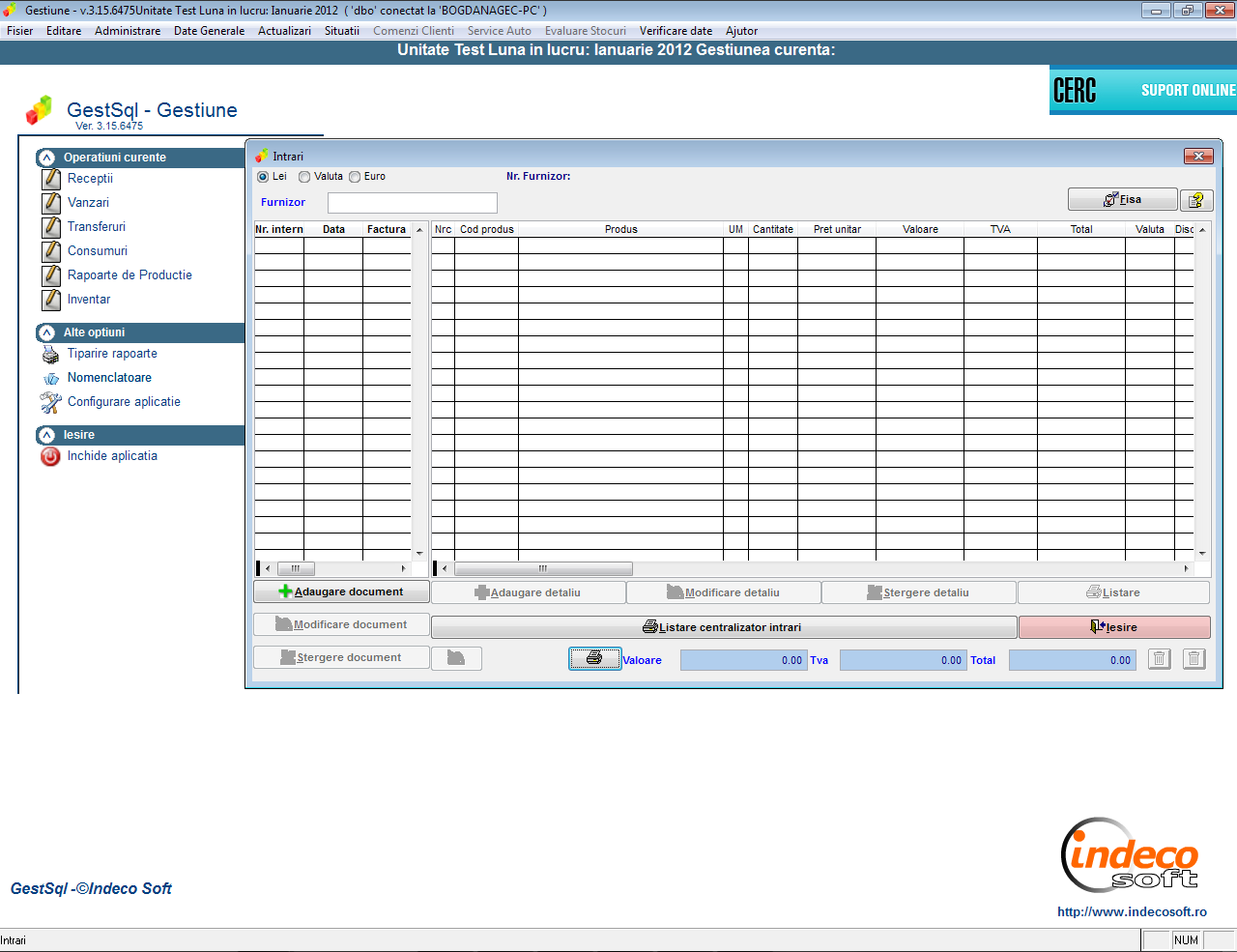Collapse the Operatiuni curente section

coord(46,158)
